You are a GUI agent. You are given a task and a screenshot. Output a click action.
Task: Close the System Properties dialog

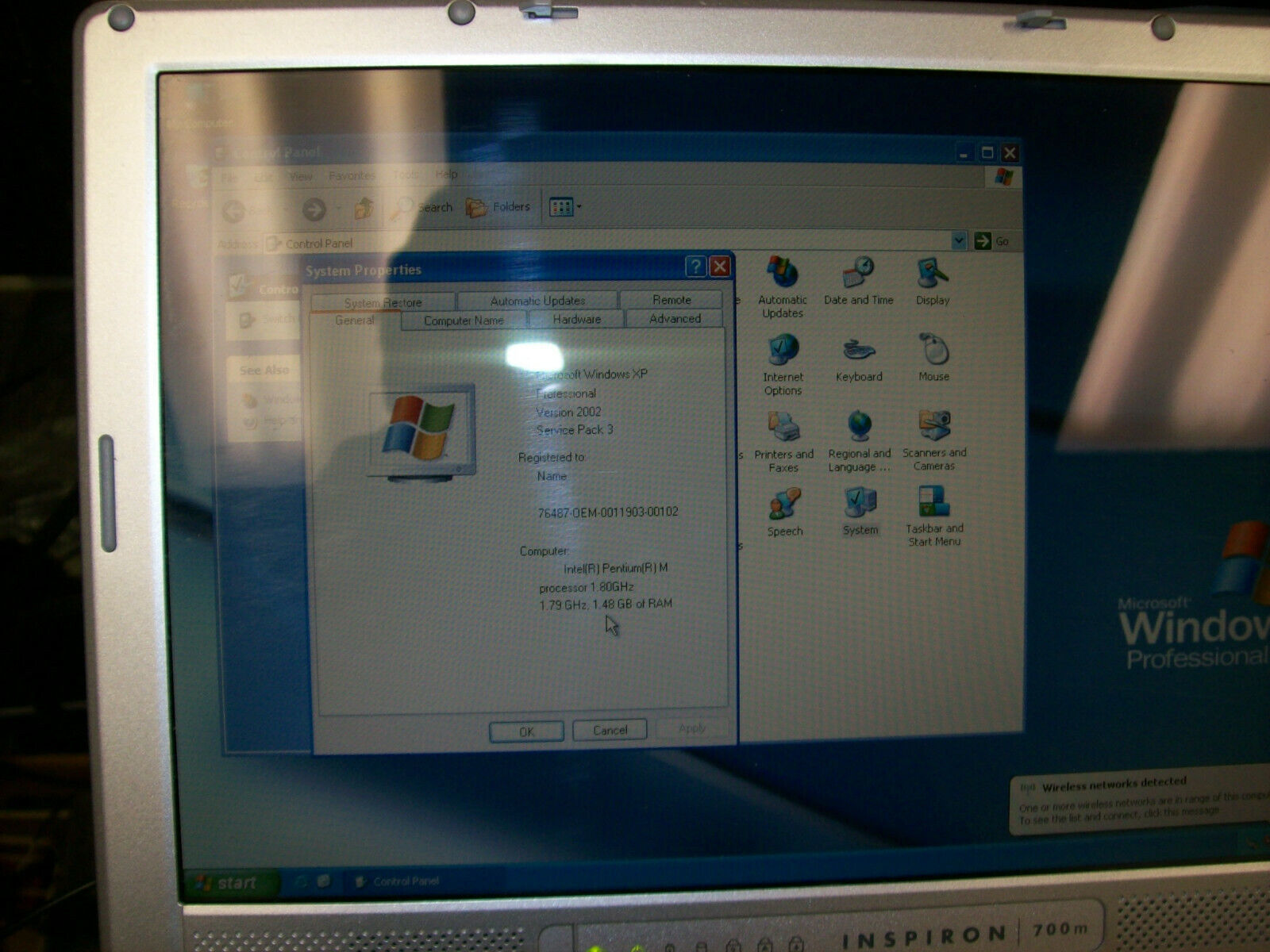(x=719, y=267)
